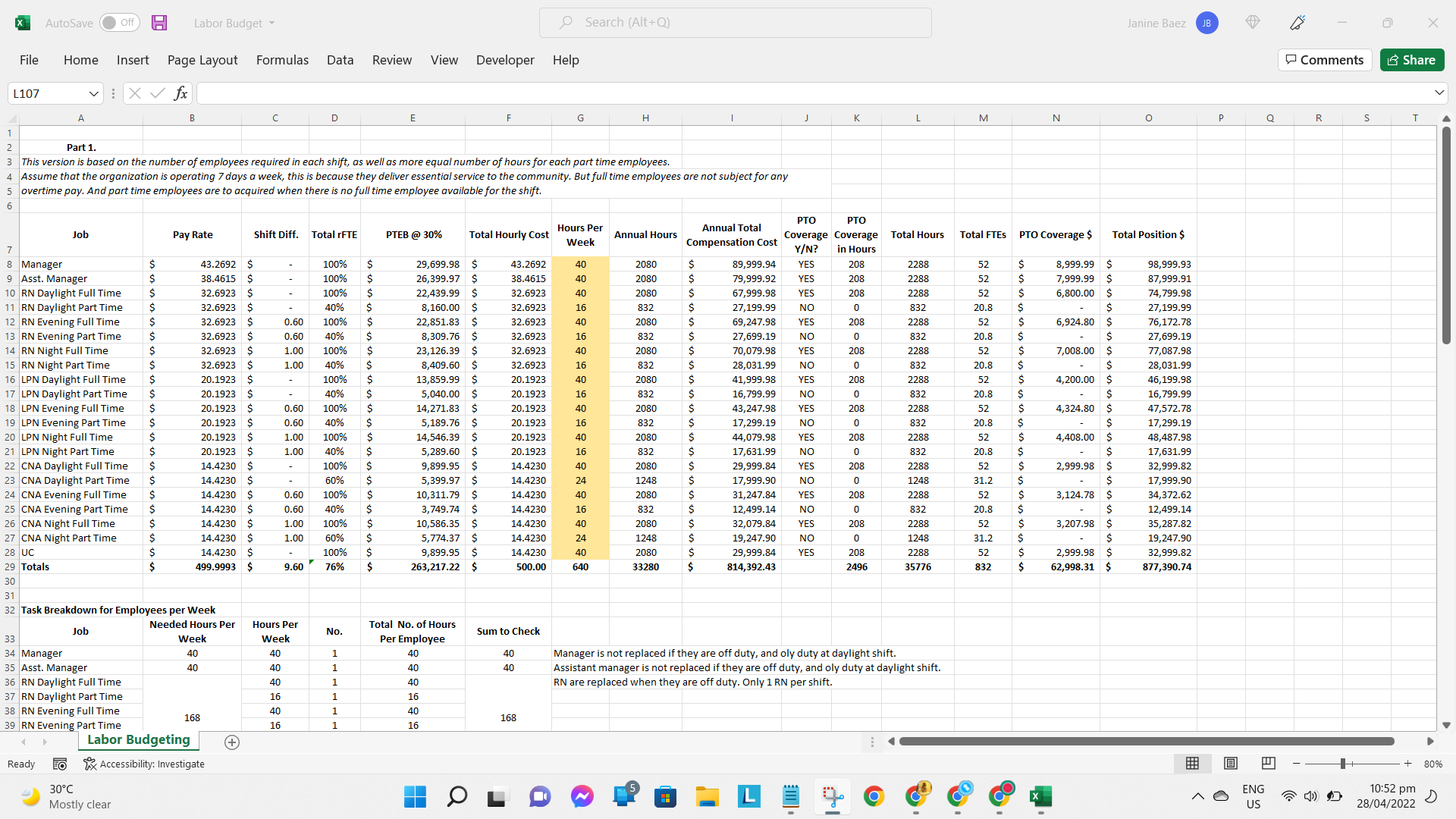This screenshot has height=819, width=1456.
Task: Click the Insert Function fx icon
Action: pyautogui.click(x=180, y=93)
